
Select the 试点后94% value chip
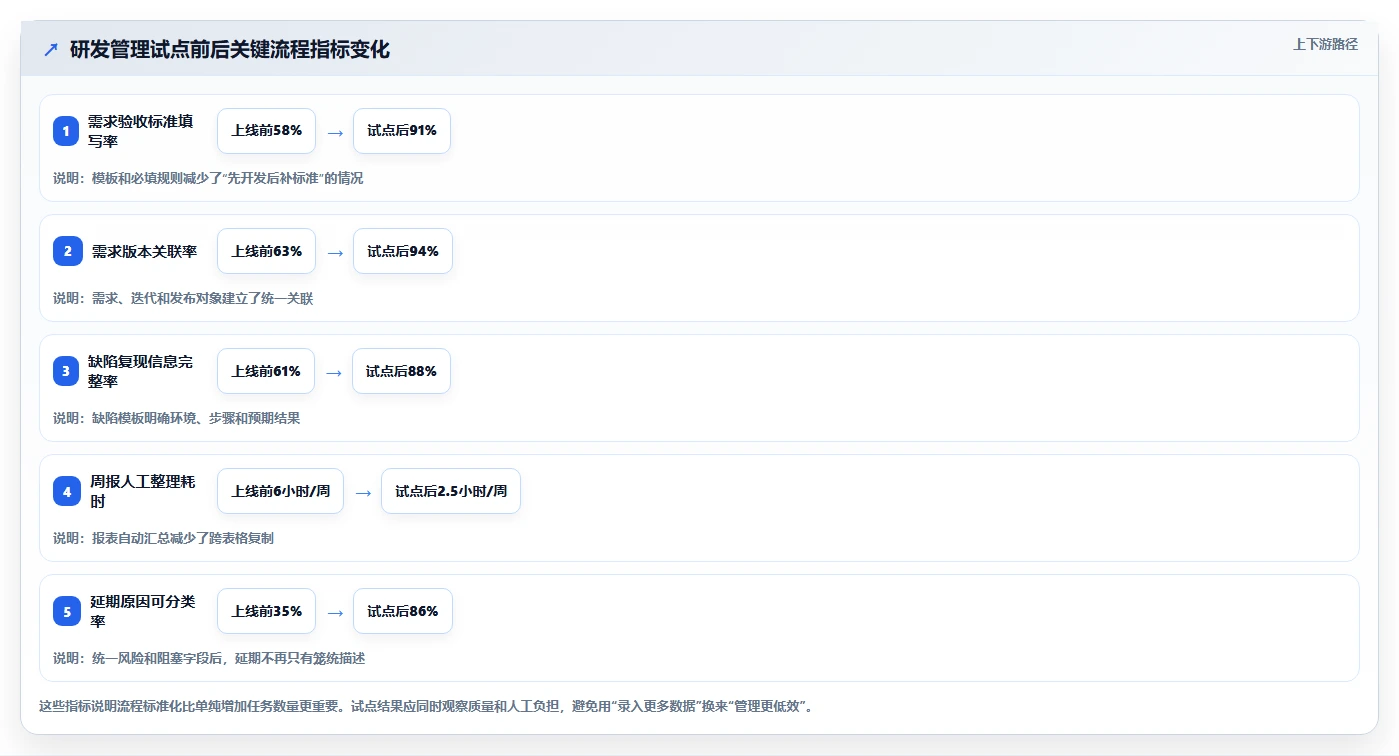click(x=403, y=251)
